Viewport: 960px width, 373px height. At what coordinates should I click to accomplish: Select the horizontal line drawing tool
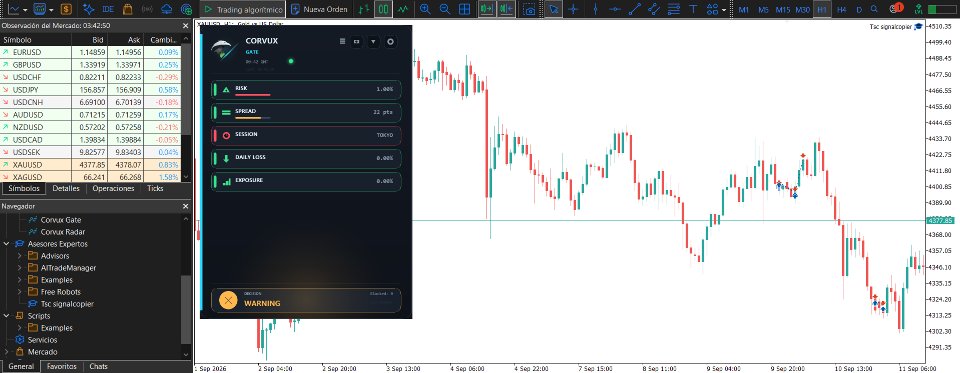click(615, 9)
